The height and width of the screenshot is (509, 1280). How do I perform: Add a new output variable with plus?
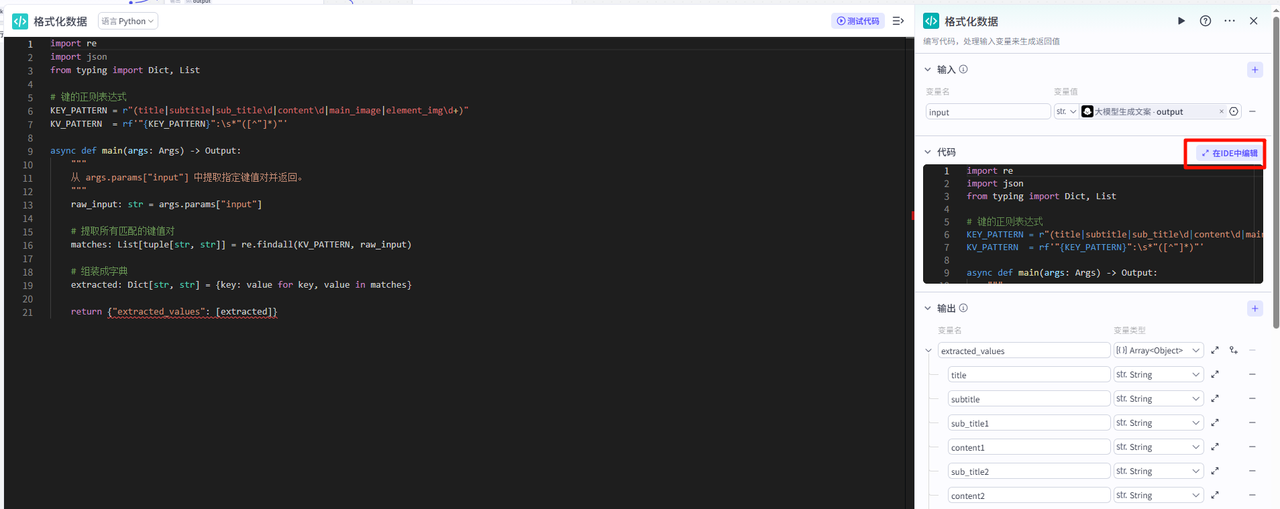[1254, 309]
